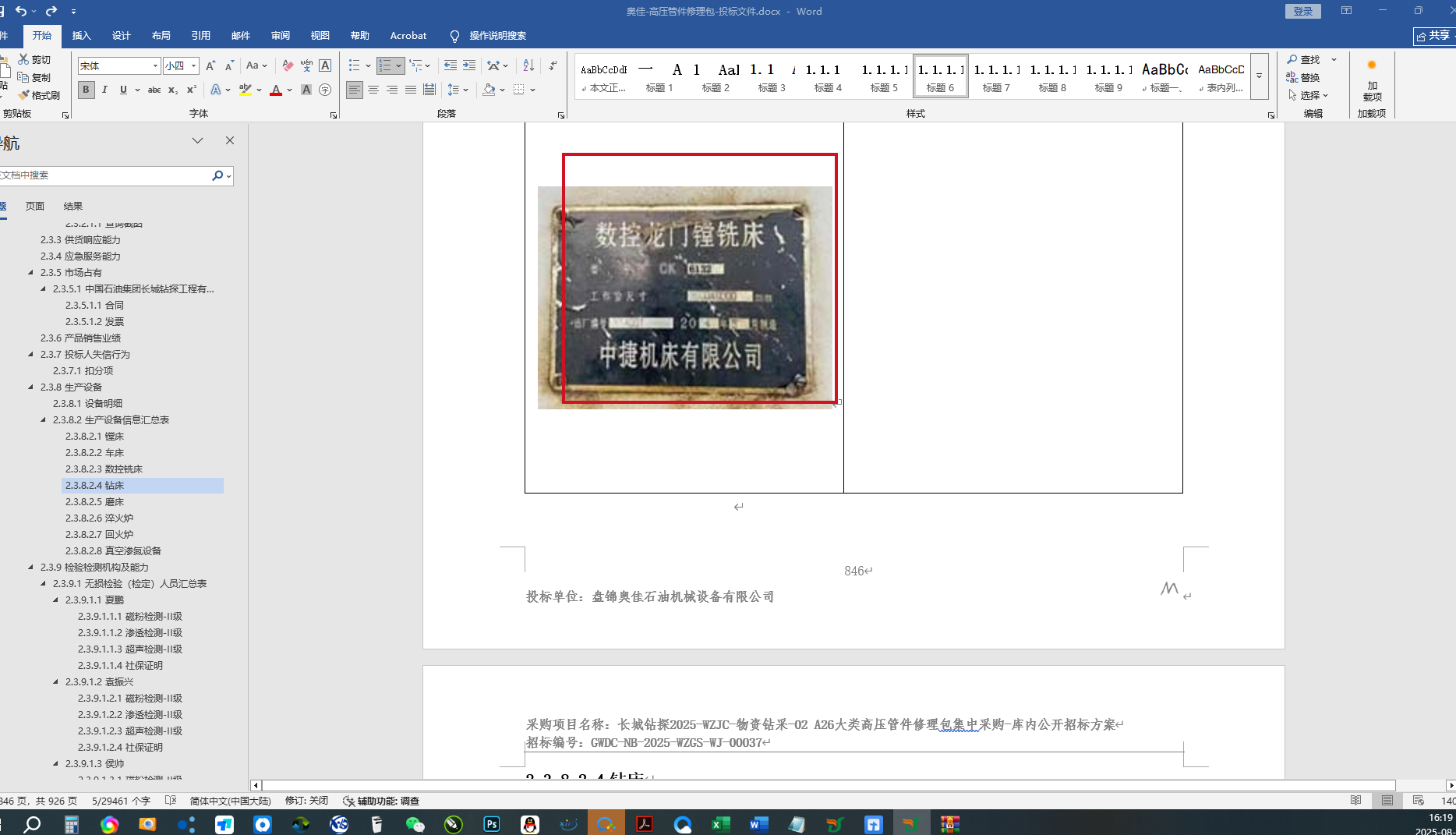Apply the red font color
This screenshot has width=1456, height=835.
[276, 90]
